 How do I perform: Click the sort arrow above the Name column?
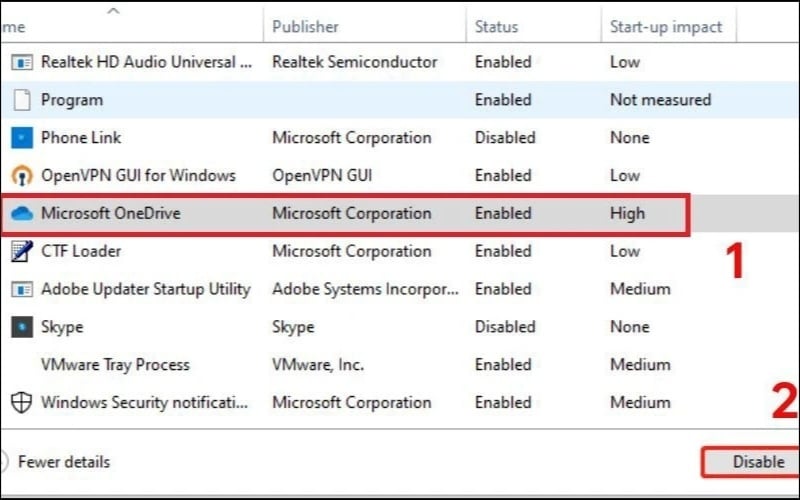112,10
